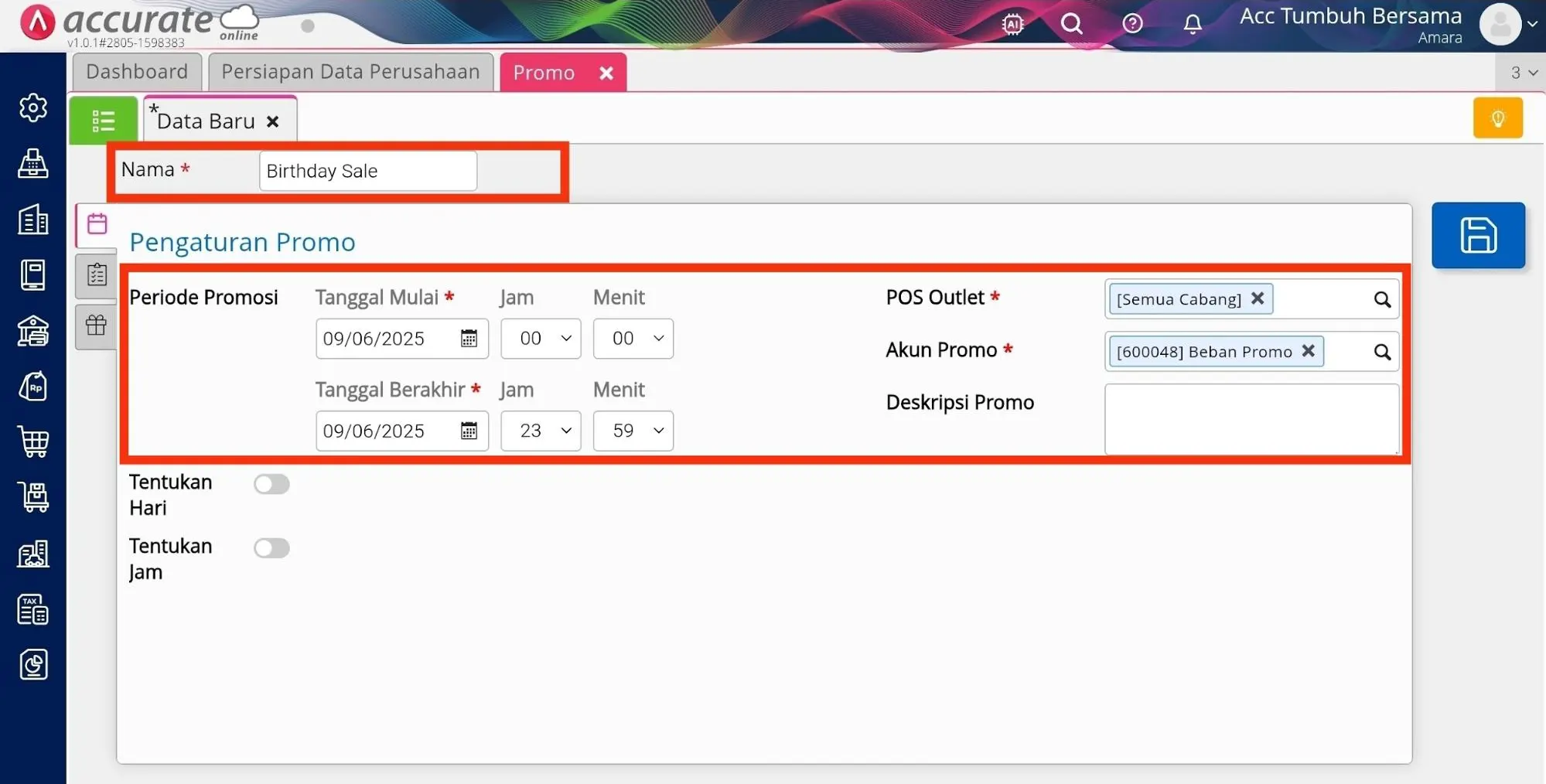Expand end Jam dropdown showing 23
The height and width of the screenshot is (784, 1546).
[541, 431]
